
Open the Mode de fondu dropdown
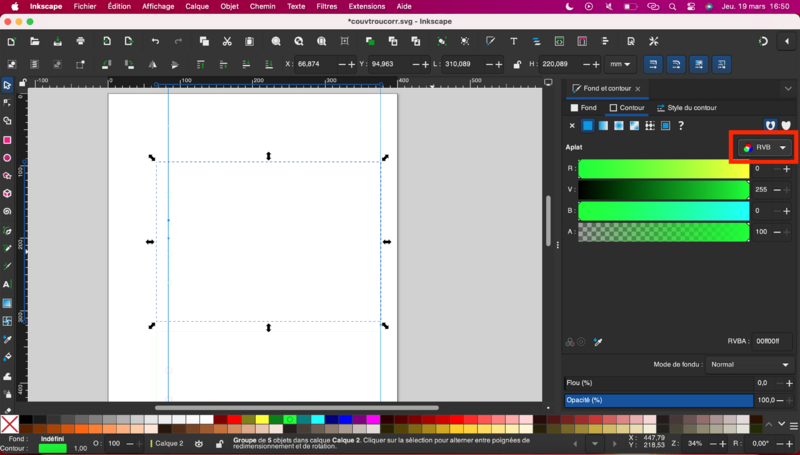tap(750, 365)
